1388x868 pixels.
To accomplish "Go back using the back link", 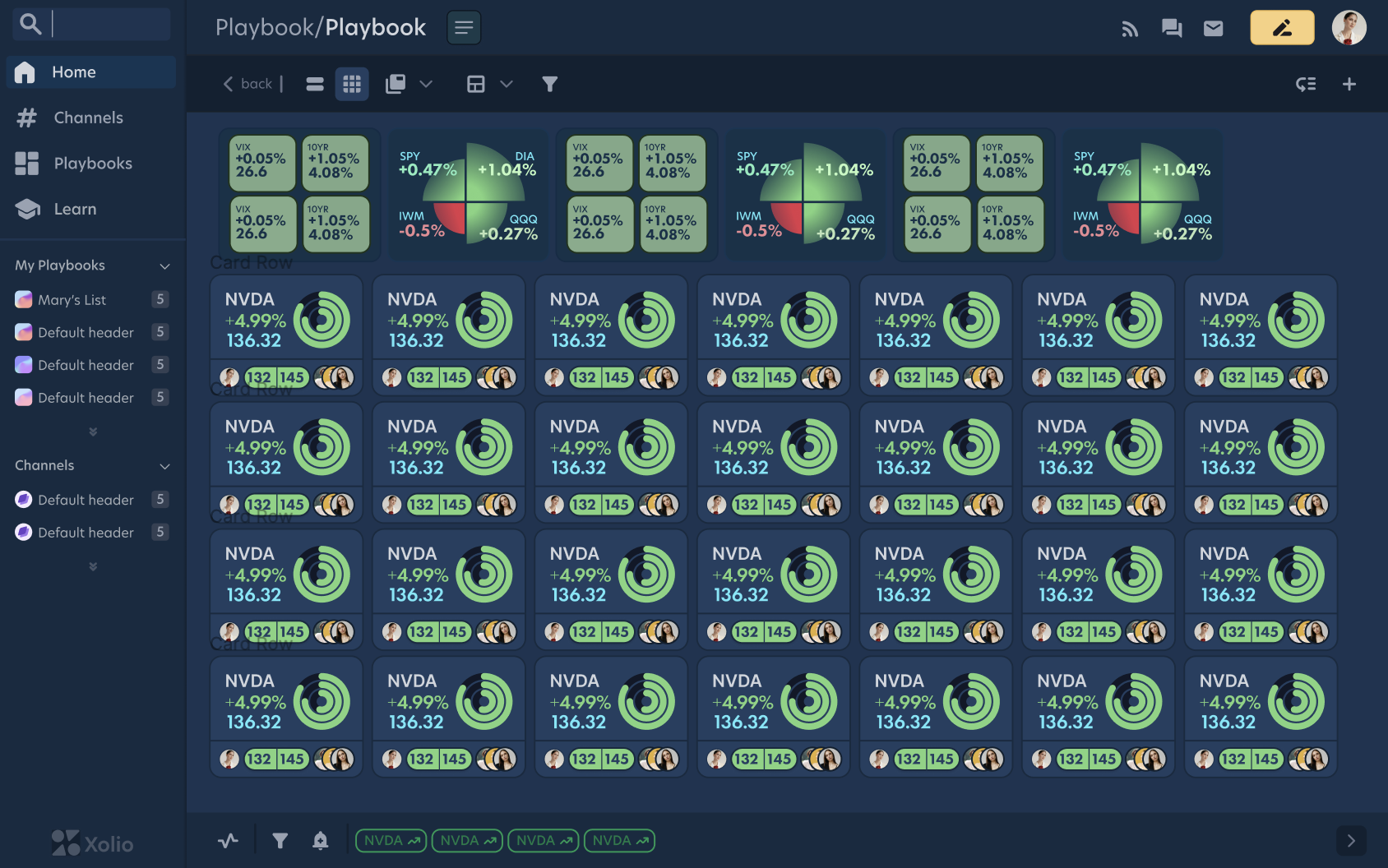I will 248,84.
